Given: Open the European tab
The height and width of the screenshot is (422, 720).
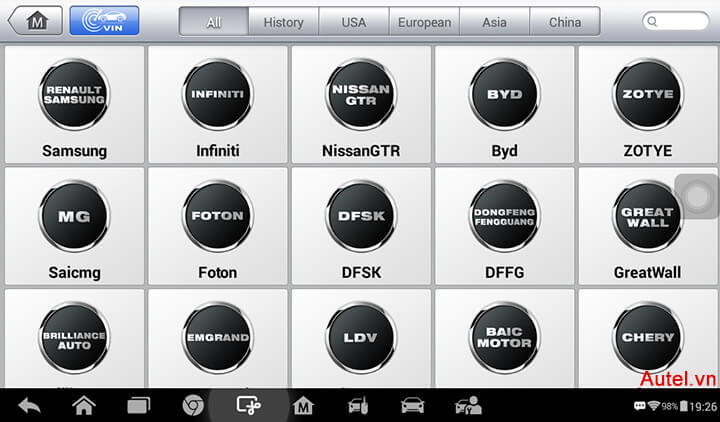Looking at the screenshot, I should pos(424,22).
